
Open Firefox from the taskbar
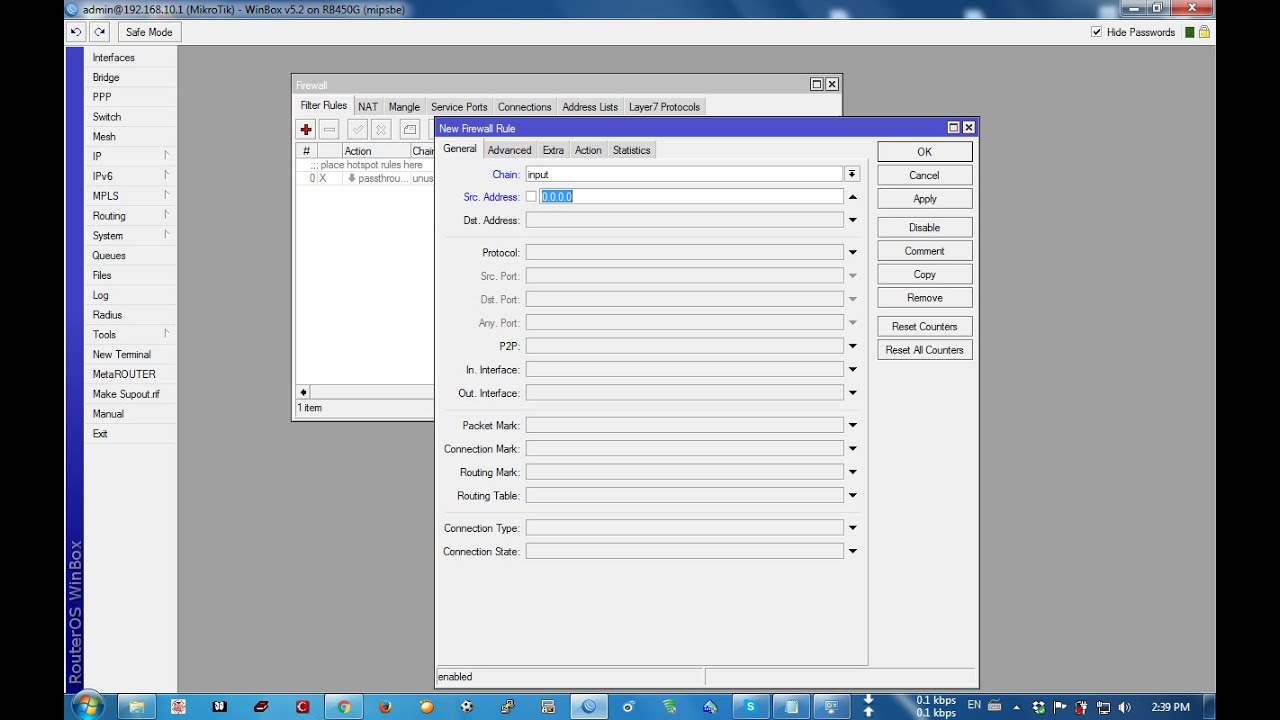(x=385, y=706)
